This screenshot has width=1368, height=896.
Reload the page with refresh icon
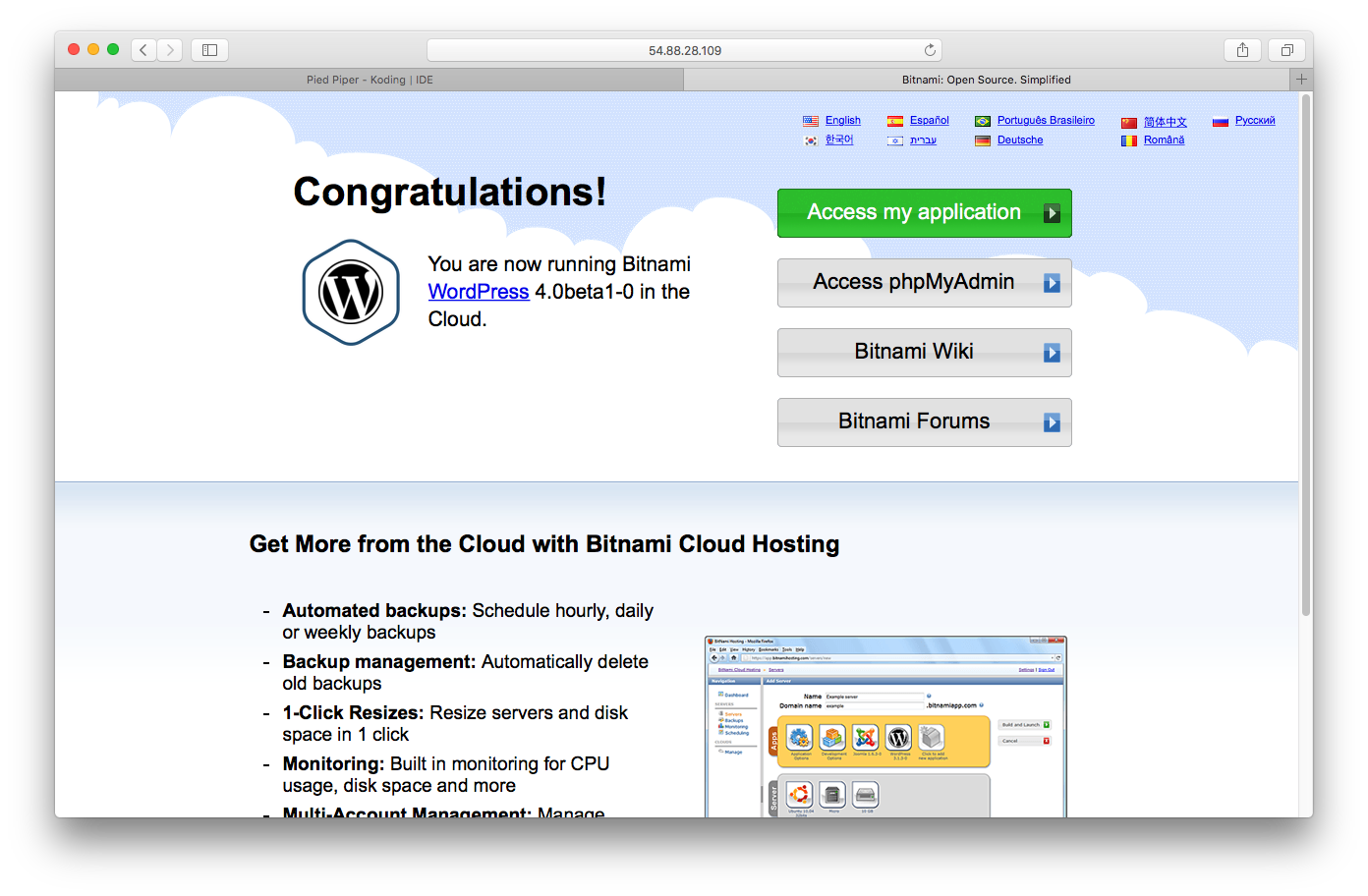930,50
